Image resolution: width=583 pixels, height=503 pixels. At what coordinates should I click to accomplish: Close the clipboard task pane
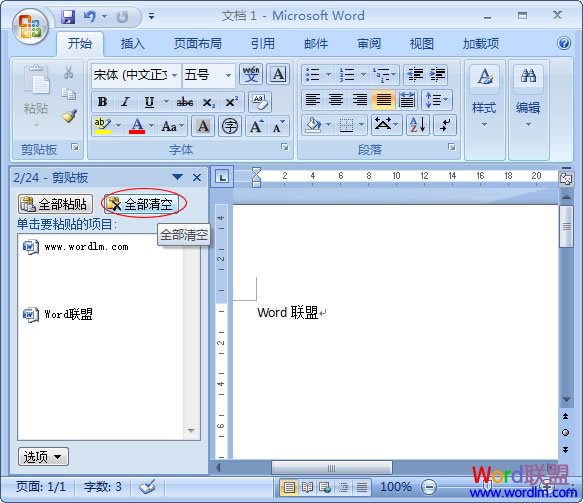click(x=197, y=177)
